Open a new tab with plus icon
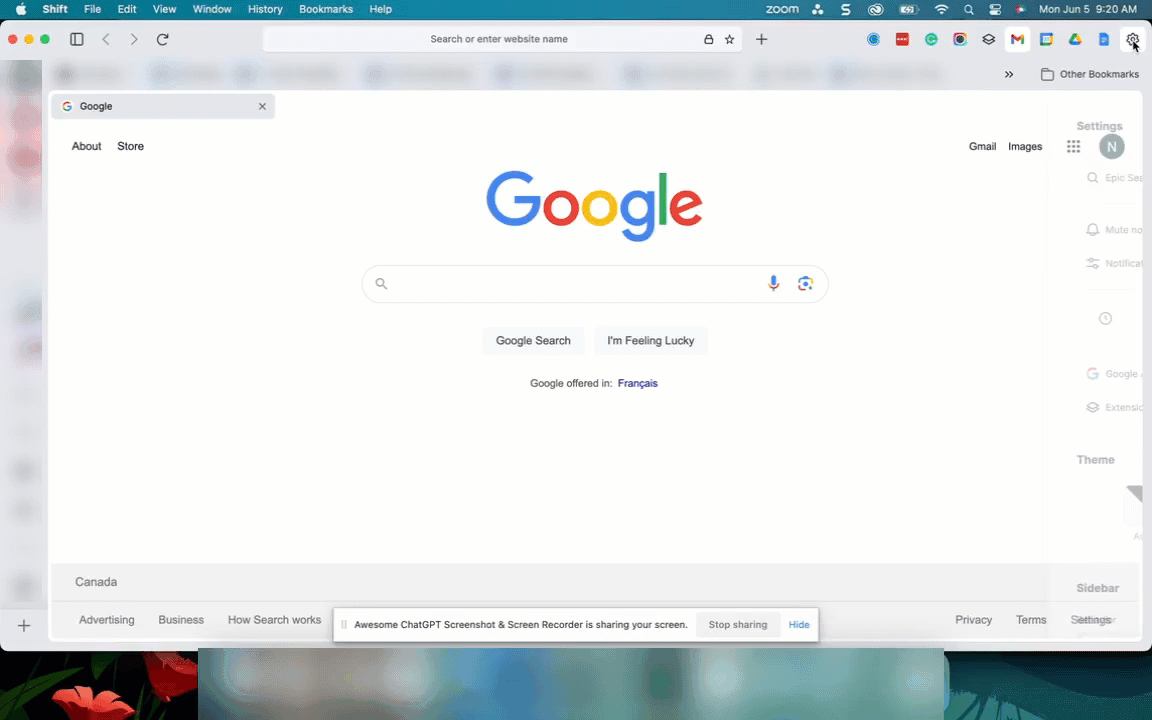 (x=761, y=39)
